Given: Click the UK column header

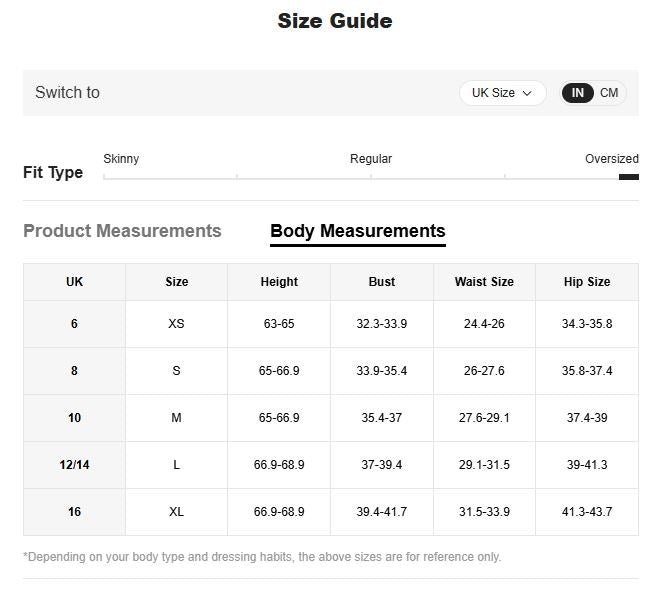Looking at the screenshot, I should point(75,282).
